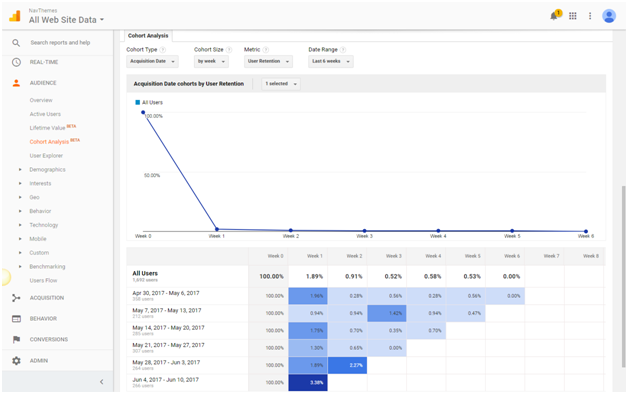628x394 pixels.
Task: Click the 'May 21, 2017 - May 27, 2017' row label
Action: (x=168, y=345)
